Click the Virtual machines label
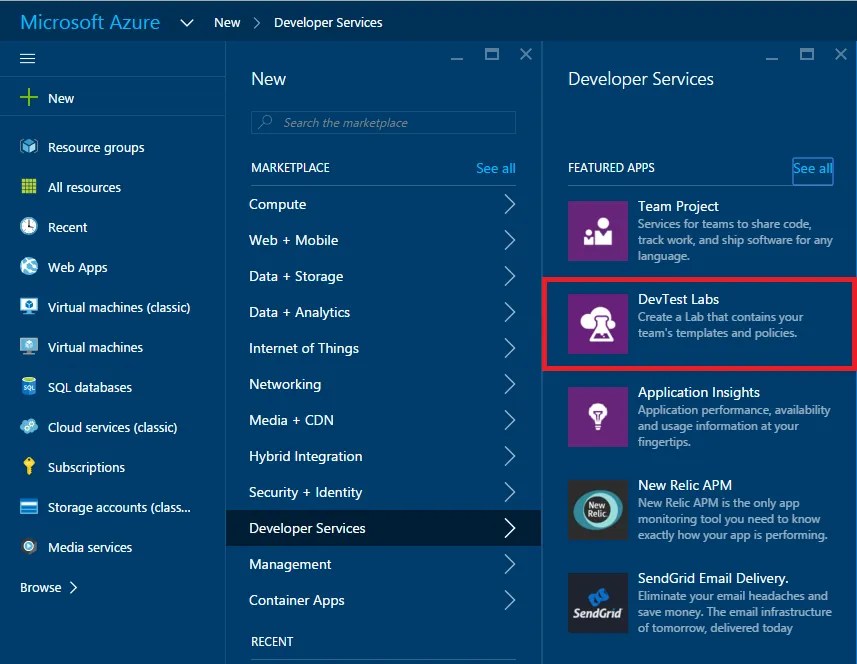This screenshot has height=664, width=857. [95, 347]
